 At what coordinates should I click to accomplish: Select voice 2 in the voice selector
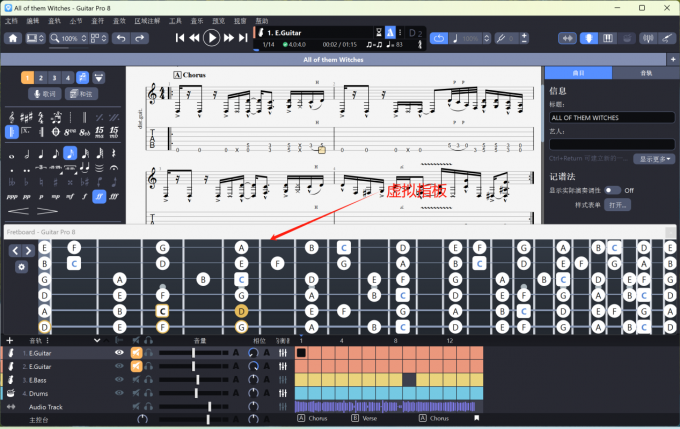click(x=41, y=77)
